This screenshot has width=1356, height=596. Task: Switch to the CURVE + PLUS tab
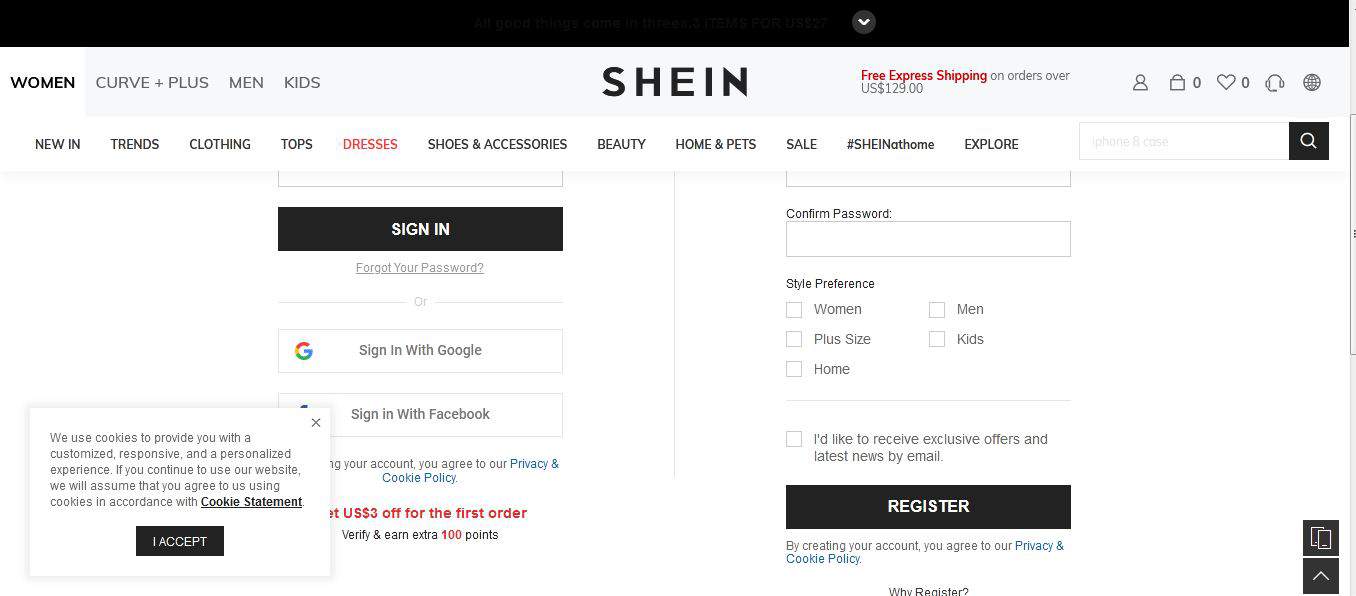click(152, 82)
